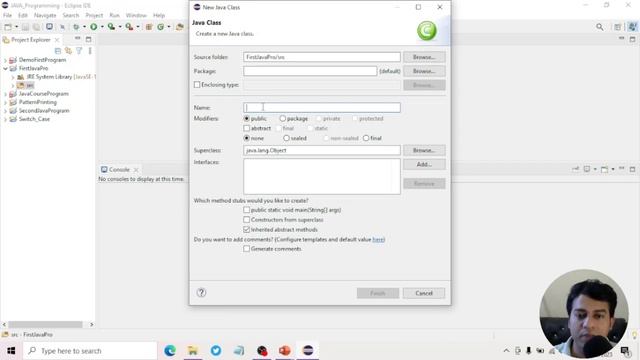
Task: Minimize the Project Explorer panel
Action: pos(77,39)
